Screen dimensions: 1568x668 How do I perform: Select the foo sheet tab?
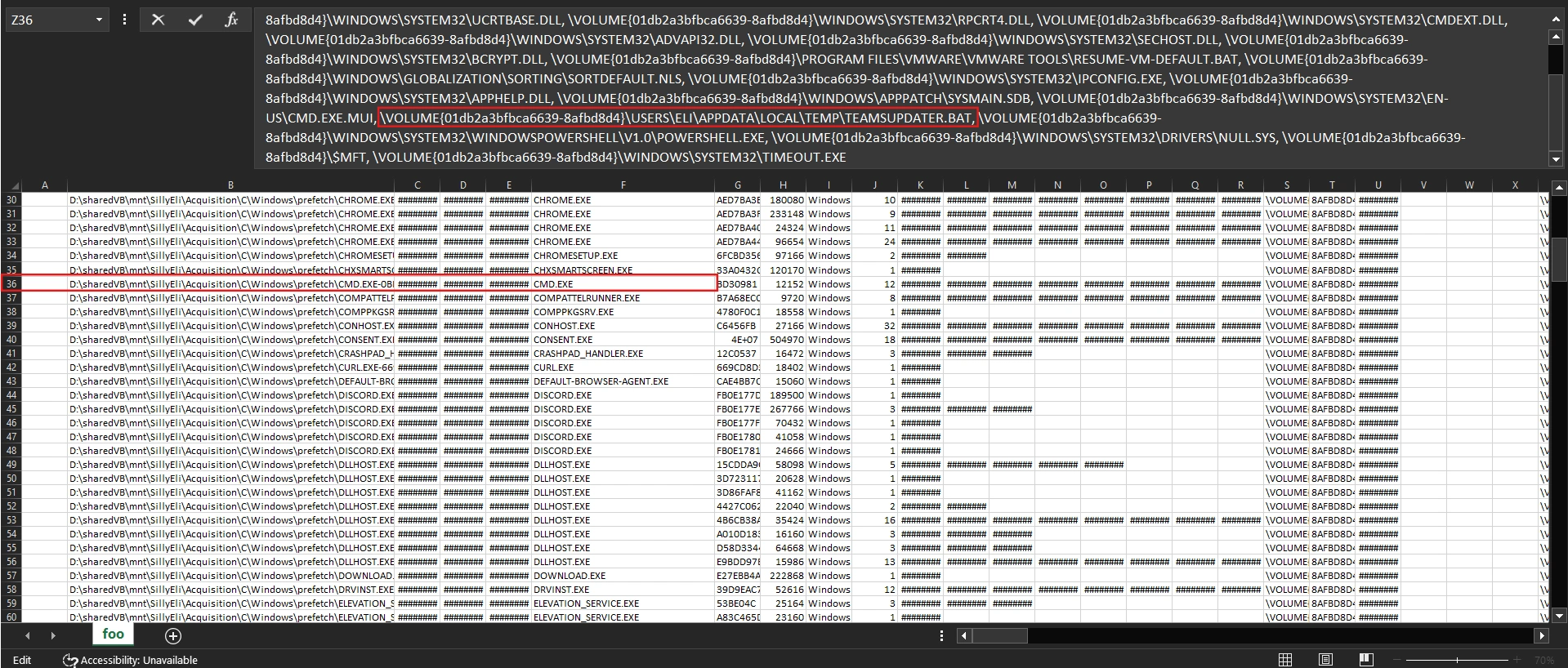click(113, 634)
